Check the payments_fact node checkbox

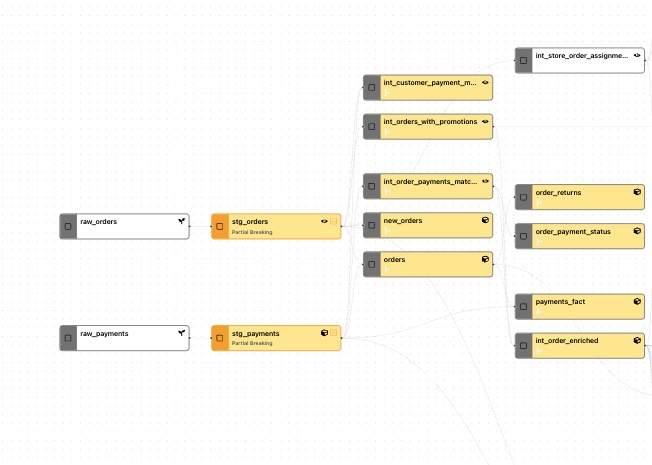[x=524, y=307]
